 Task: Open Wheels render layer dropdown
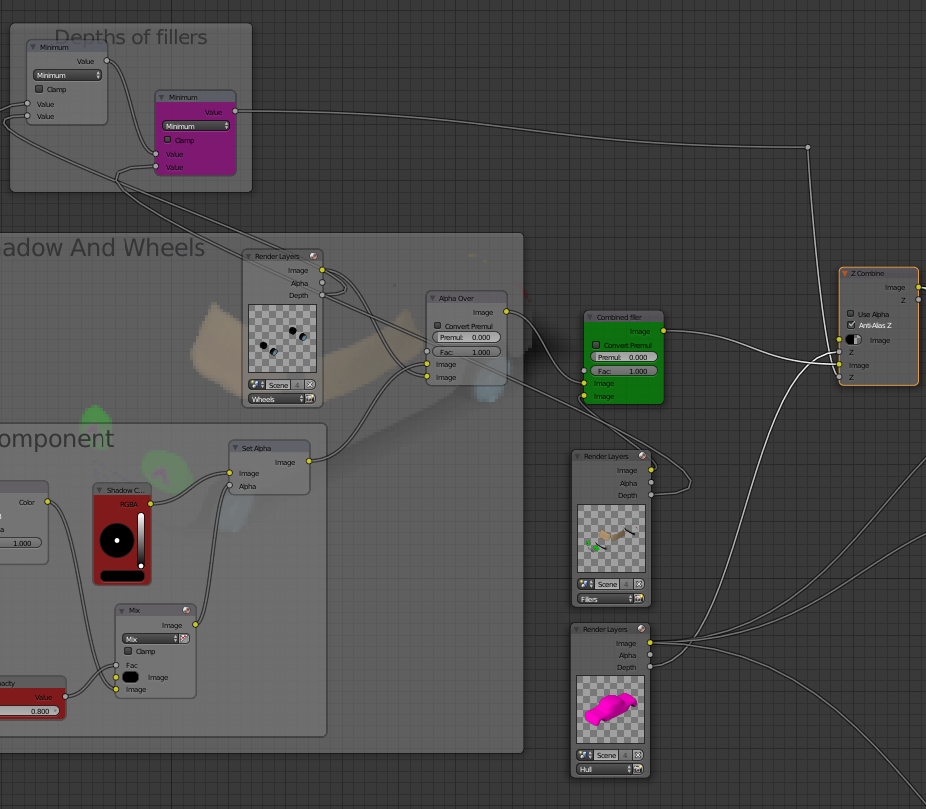click(275, 399)
